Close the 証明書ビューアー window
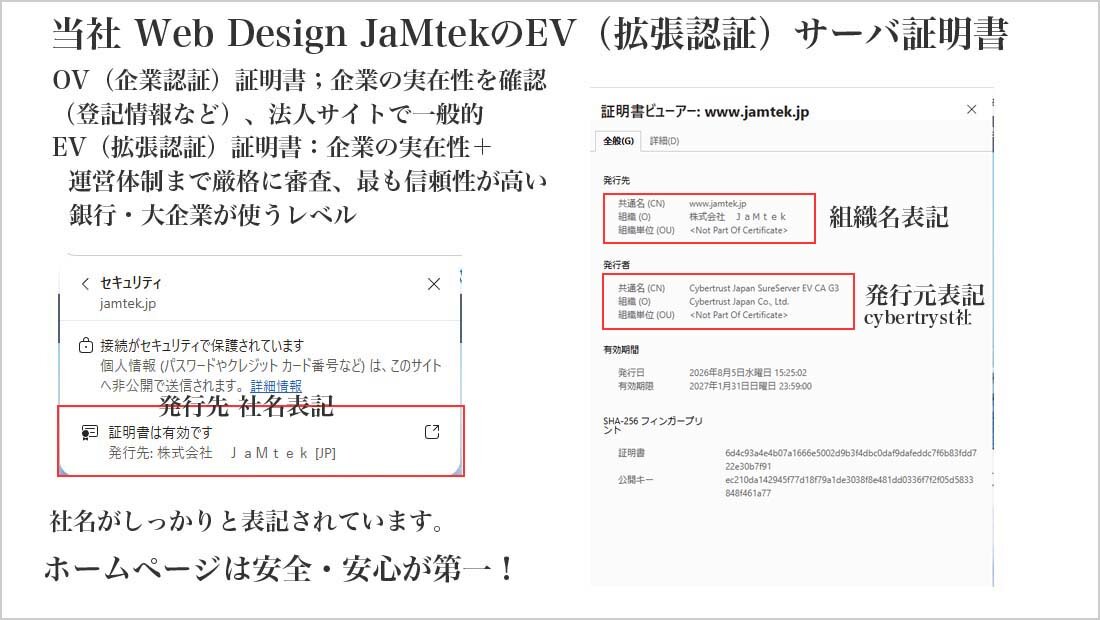This screenshot has height=620, width=1100. [x=972, y=109]
